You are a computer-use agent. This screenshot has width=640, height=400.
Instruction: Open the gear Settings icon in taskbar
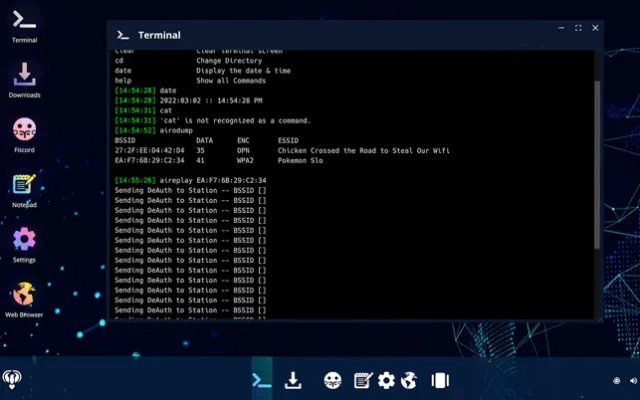pos(386,380)
